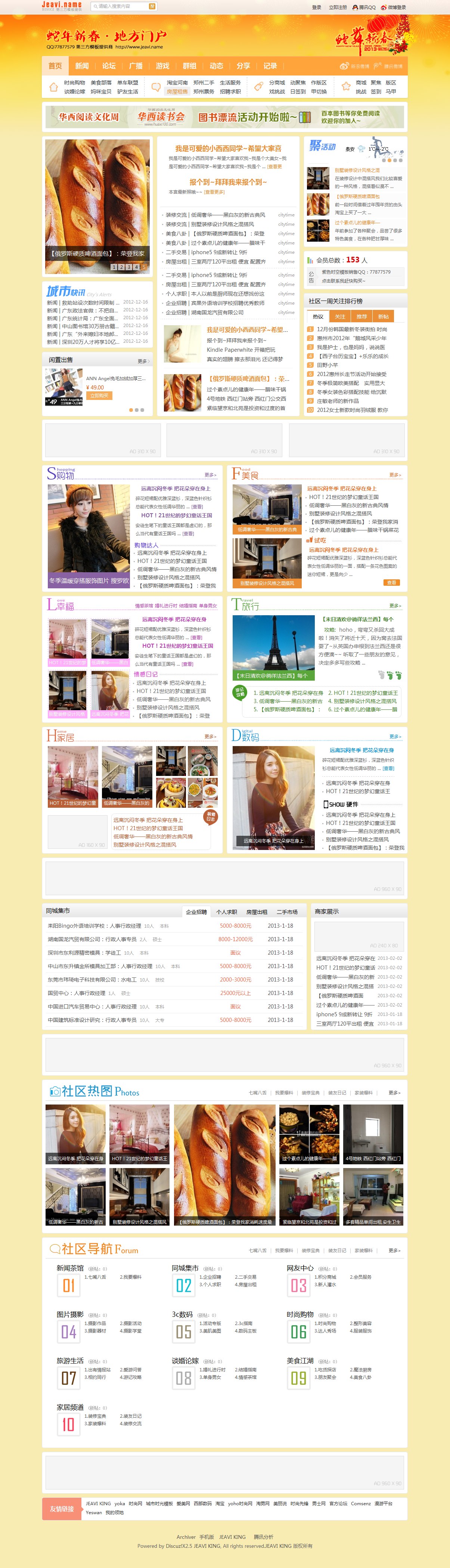Click the camera icon next to 社区热图
The image size is (450, 1568).
click(55, 1091)
